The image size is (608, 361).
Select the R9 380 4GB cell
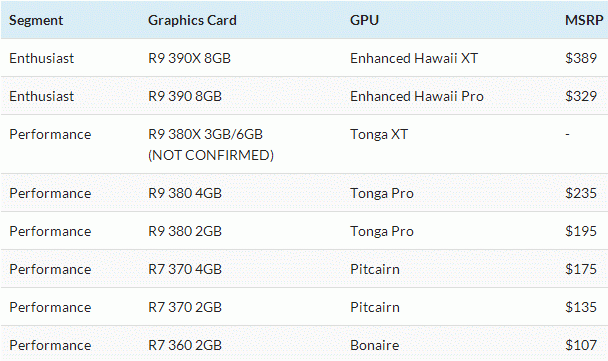click(185, 193)
